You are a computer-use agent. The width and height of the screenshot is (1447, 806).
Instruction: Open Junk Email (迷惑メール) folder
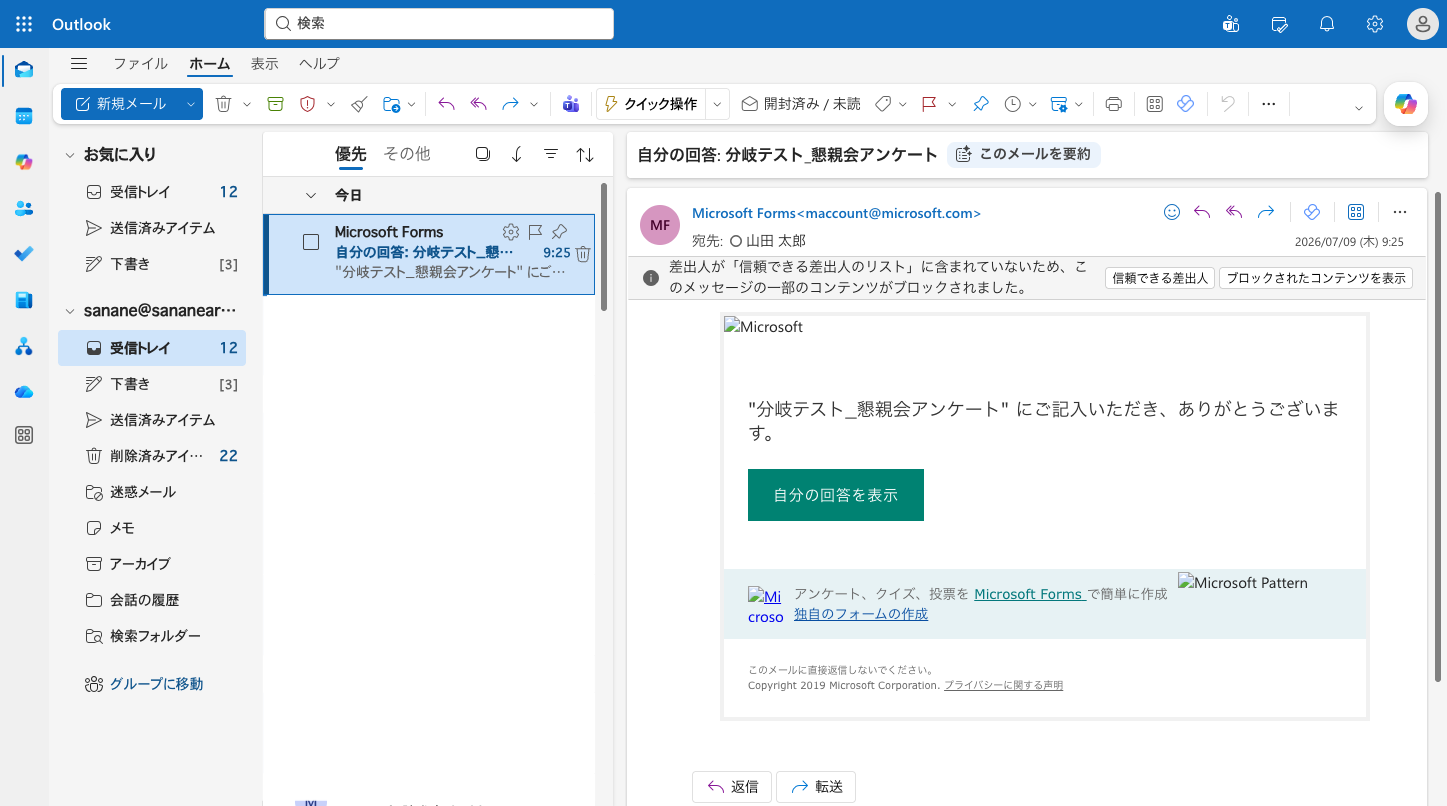click(x=152, y=492)
